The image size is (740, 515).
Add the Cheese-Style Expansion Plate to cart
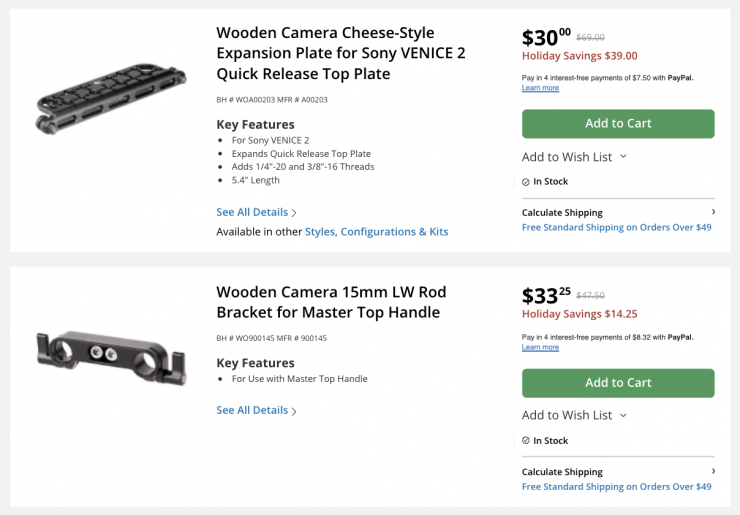(618, 123)
